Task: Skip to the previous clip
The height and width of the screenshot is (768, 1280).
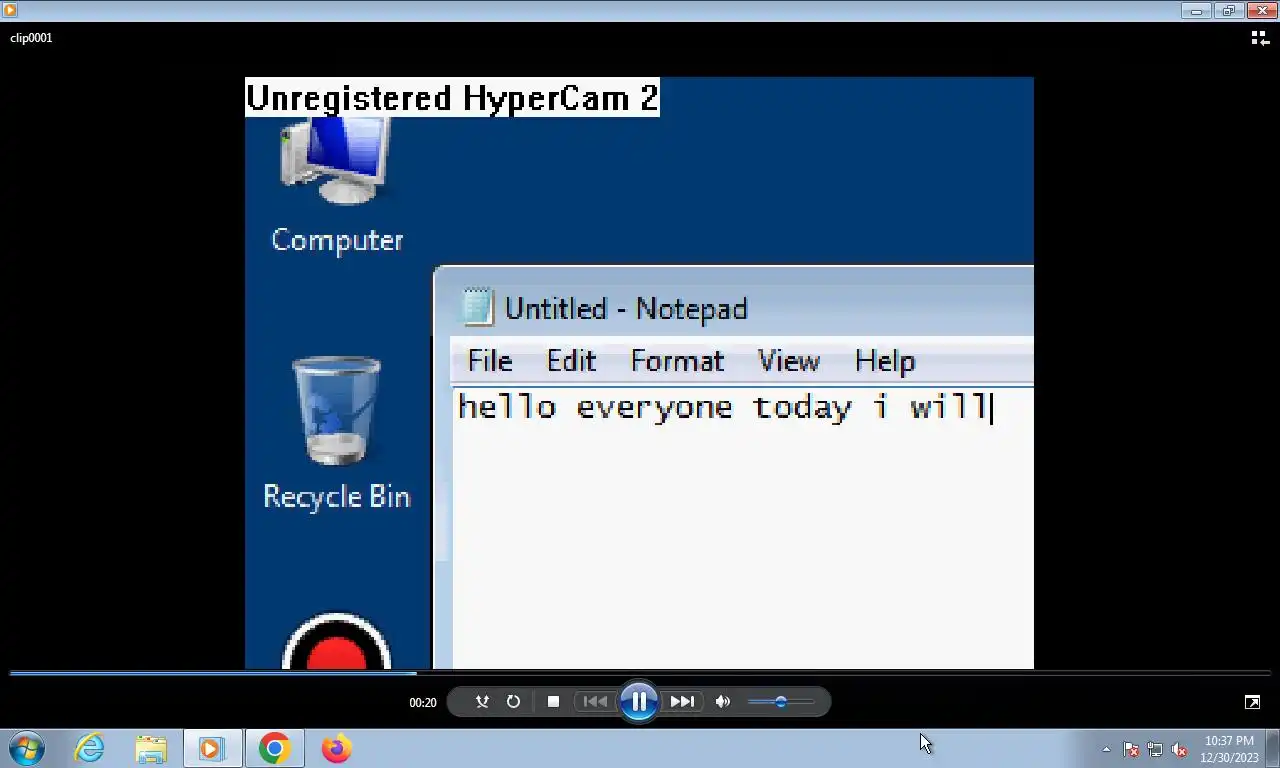Action: pos(595,702)
